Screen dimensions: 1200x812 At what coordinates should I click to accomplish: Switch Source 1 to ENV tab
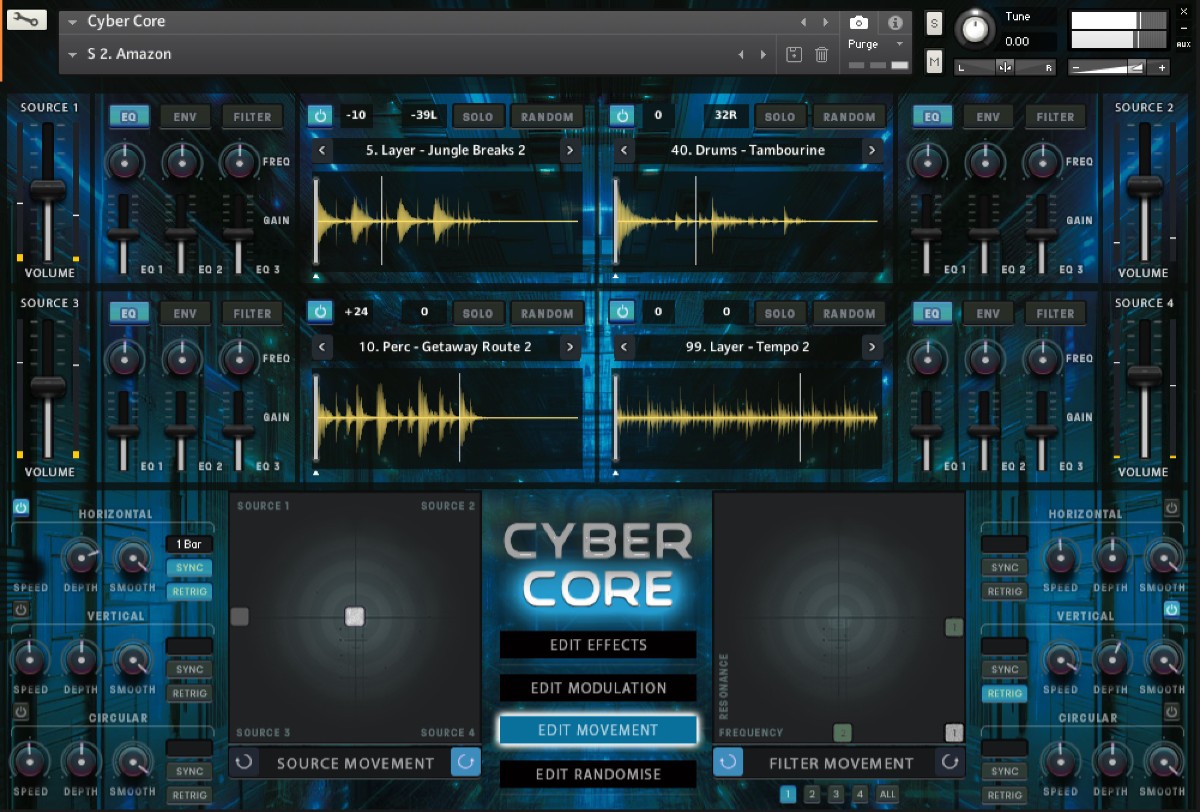tap(185, 117)
